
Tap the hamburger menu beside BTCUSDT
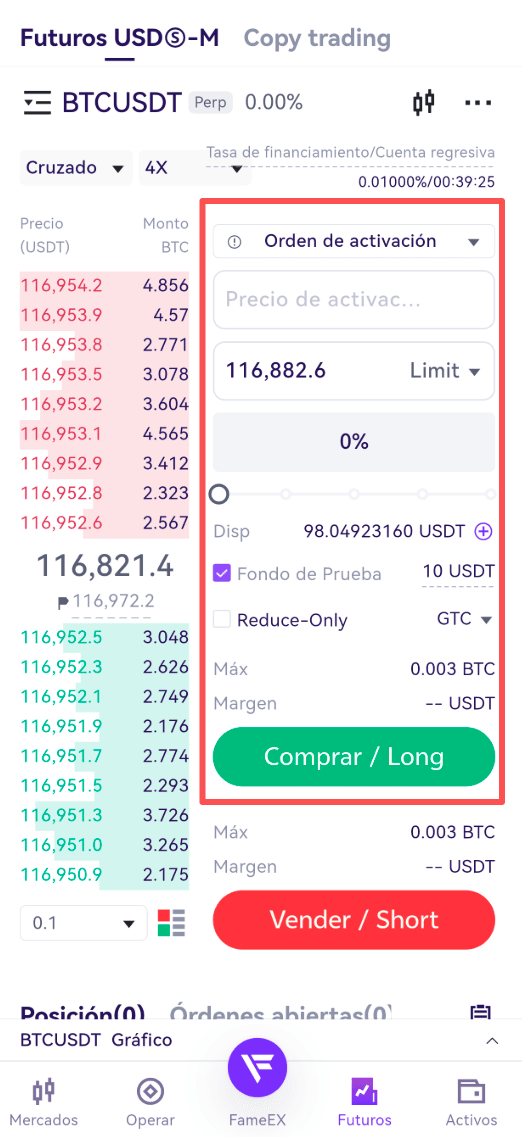point(36,103)
